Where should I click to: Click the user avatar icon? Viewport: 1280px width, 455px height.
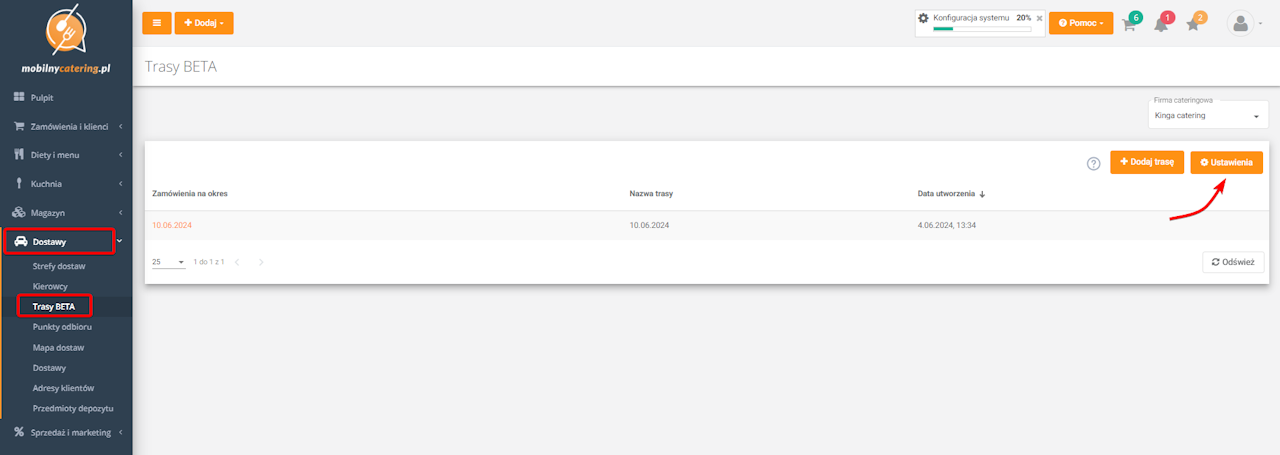[x=1241, y=24]
